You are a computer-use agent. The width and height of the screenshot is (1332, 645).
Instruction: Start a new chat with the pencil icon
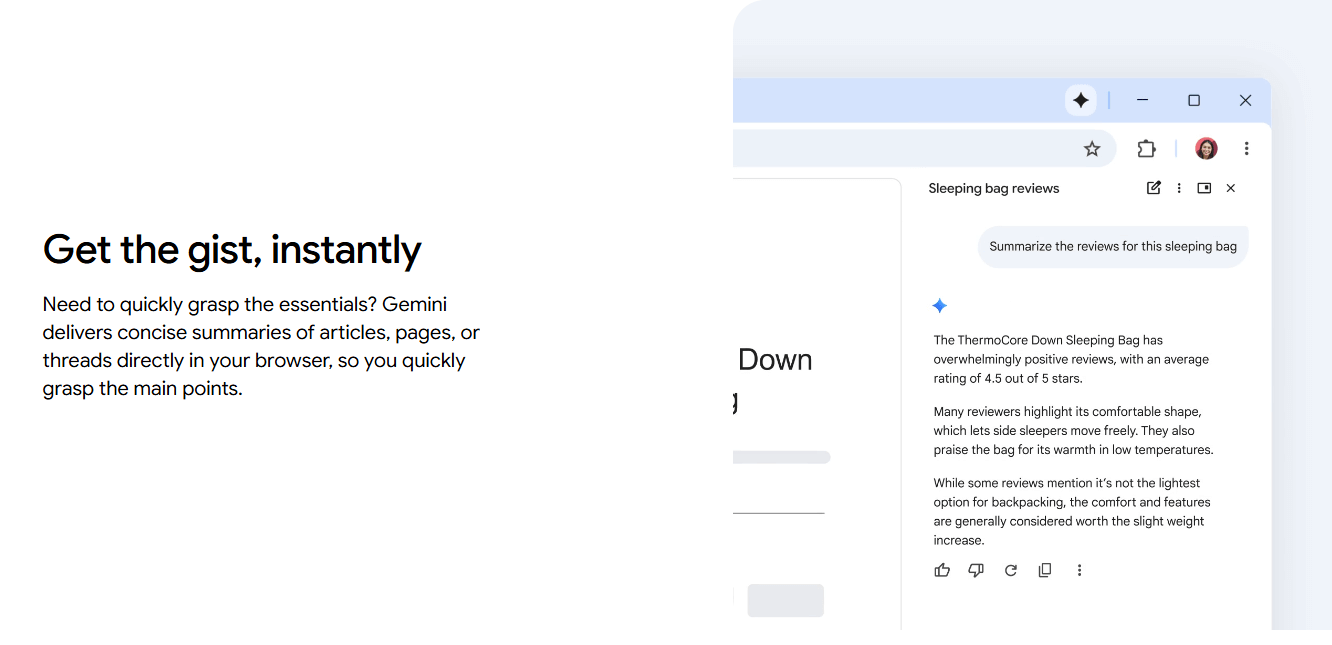pos(1153,188)
